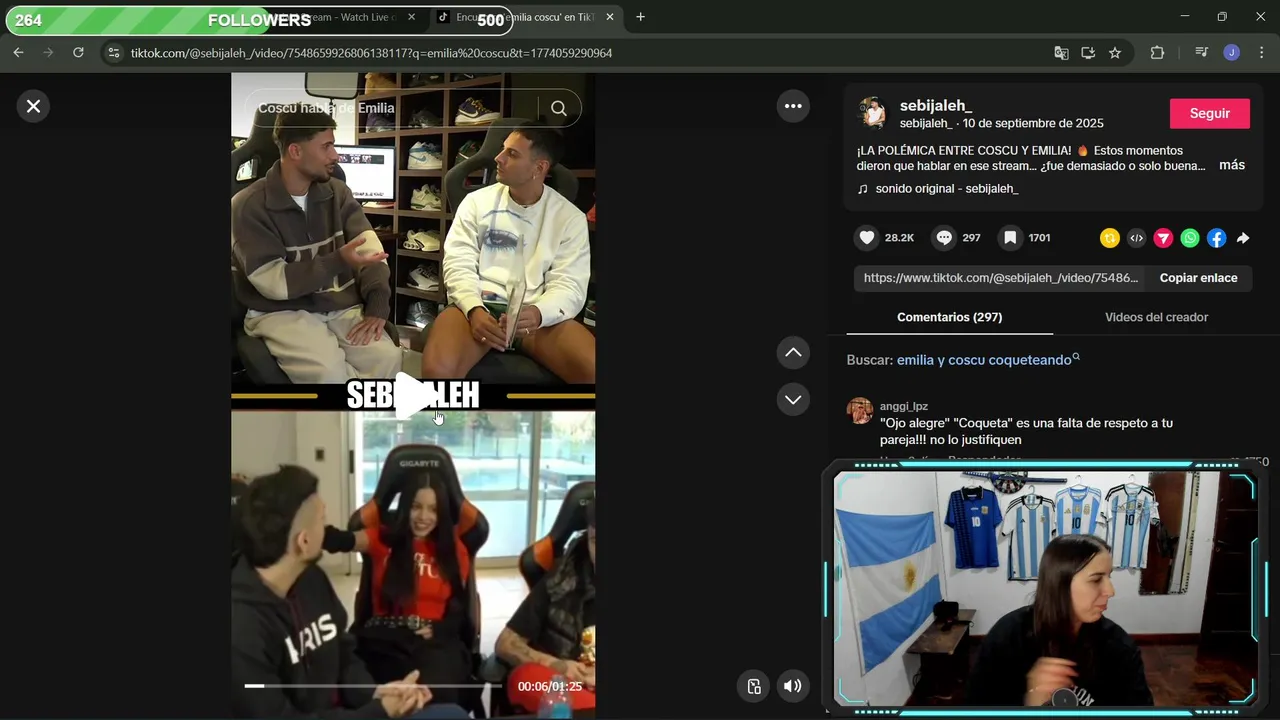Click the install app icon in address bar
Viewport: 1280px width, 720px height.
[1088, 53]
